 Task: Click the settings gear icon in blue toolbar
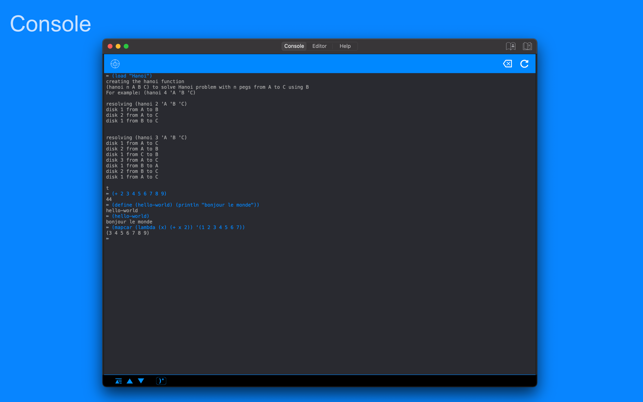tap(115, 64)
